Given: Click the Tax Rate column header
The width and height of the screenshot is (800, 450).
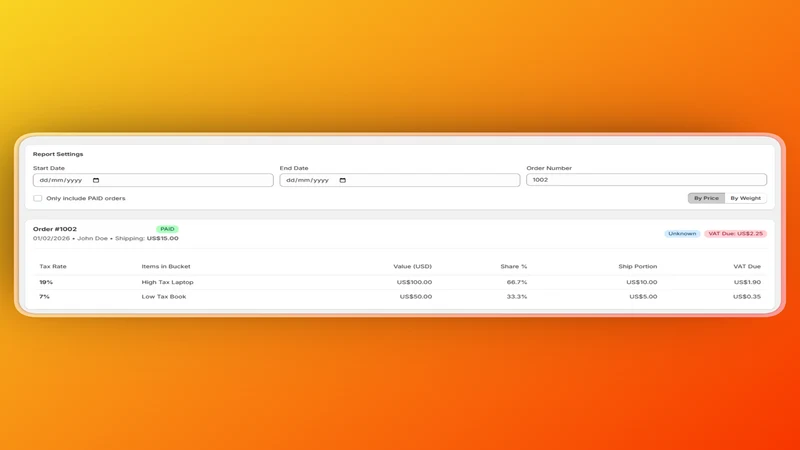Looking at the screenshot, I should [x=53, y=266].
